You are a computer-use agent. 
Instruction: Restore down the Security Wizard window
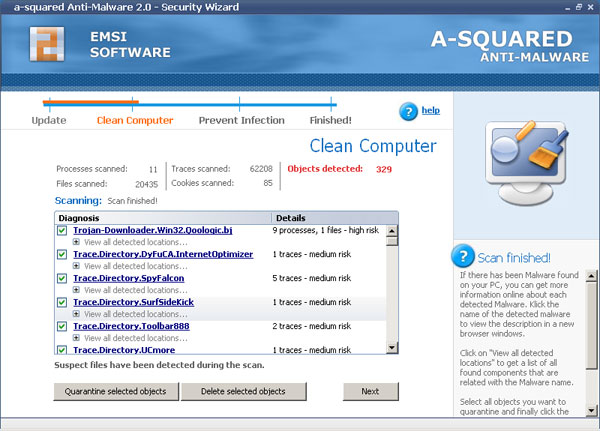[579, 7]
